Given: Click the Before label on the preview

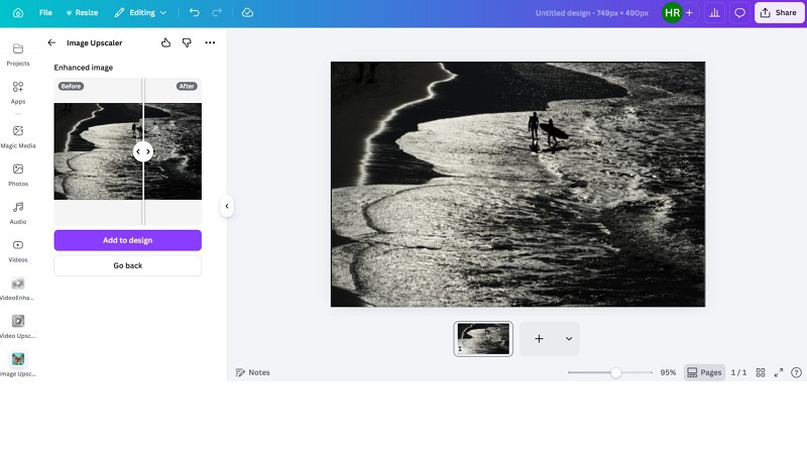Looking at the screenshot, I should [x=71, y=86].
